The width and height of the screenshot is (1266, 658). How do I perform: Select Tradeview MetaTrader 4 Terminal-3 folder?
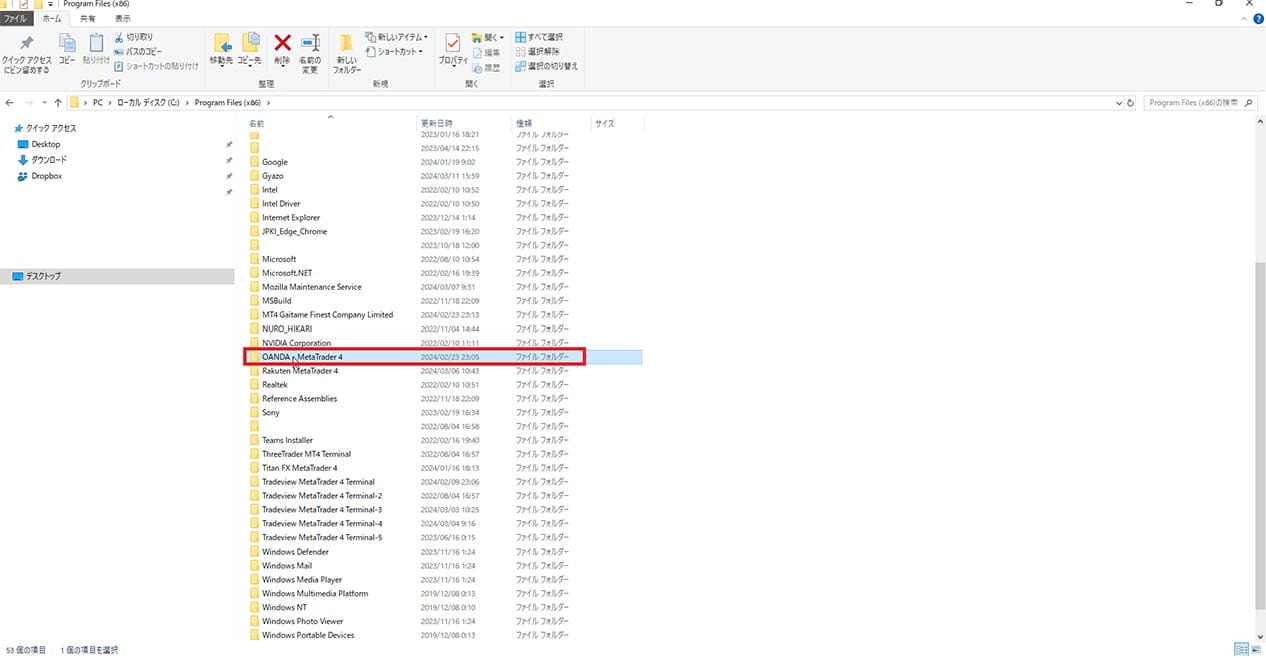click(x=322, y=510)
